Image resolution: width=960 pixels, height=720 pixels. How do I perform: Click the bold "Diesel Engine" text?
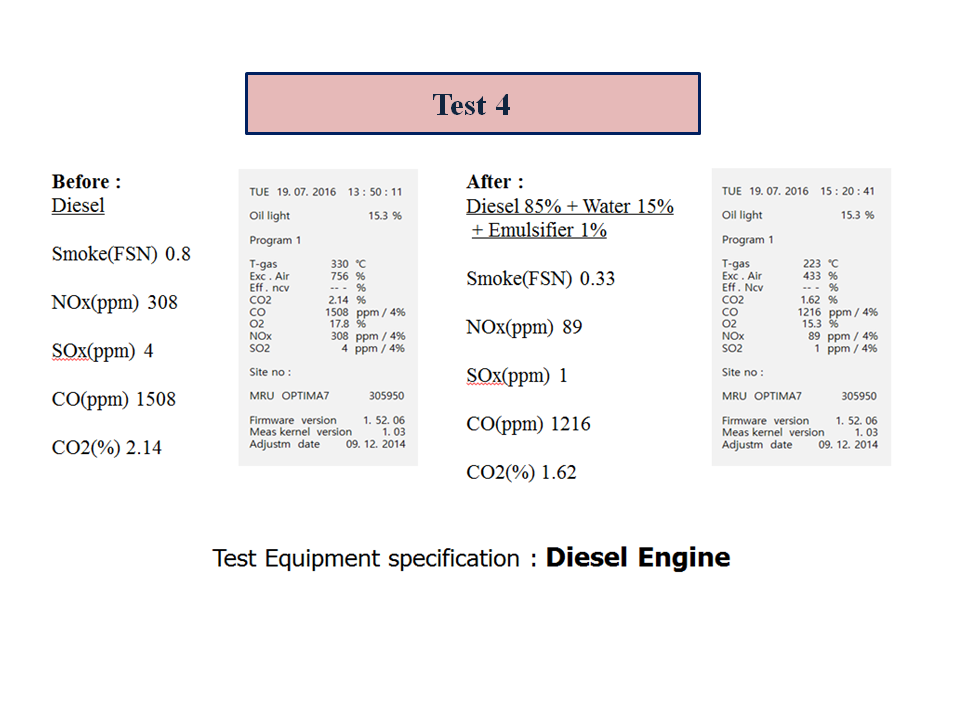tap(637, 557)
